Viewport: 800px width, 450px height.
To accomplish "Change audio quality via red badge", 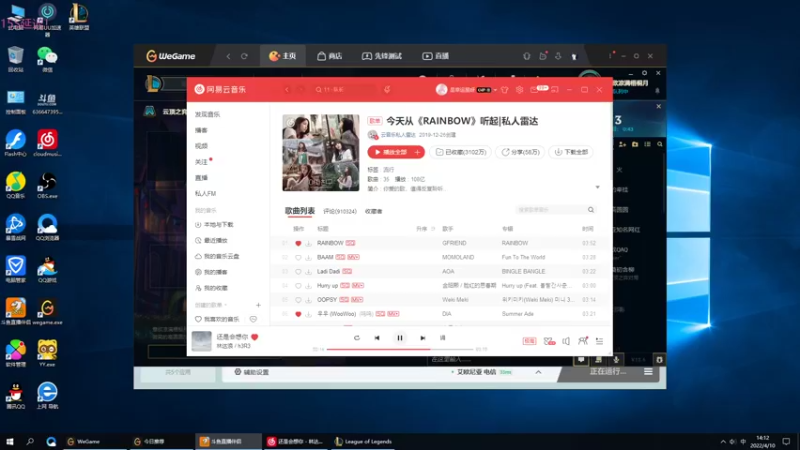I will 529,341.
